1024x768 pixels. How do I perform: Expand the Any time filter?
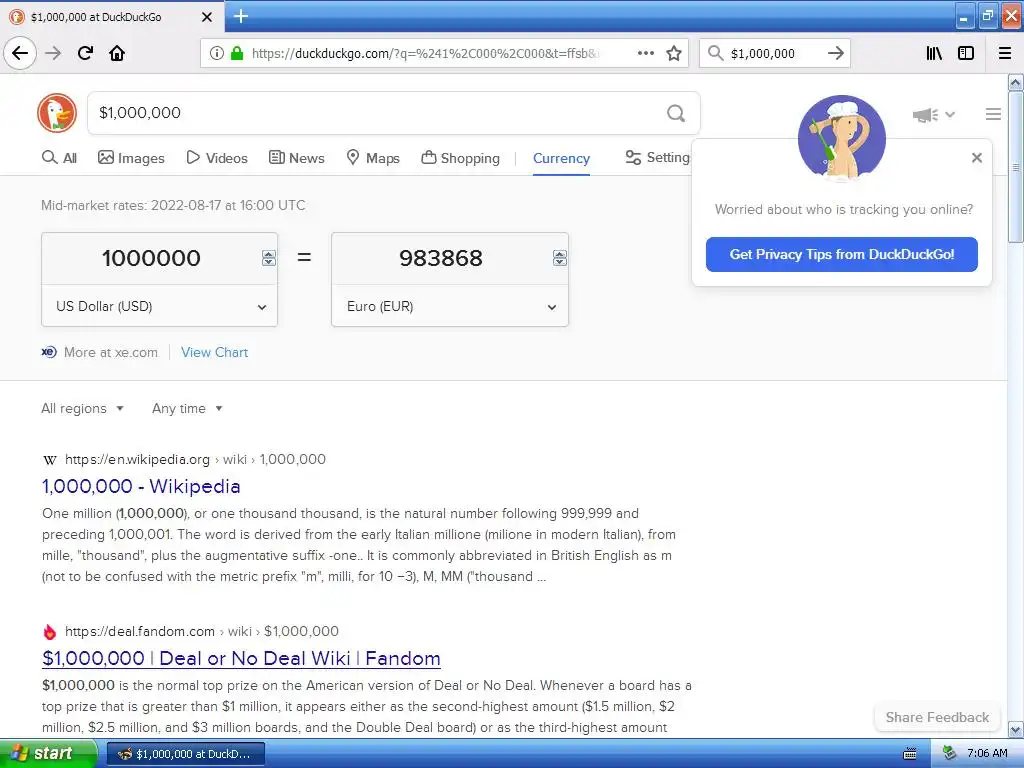point(187,408)
